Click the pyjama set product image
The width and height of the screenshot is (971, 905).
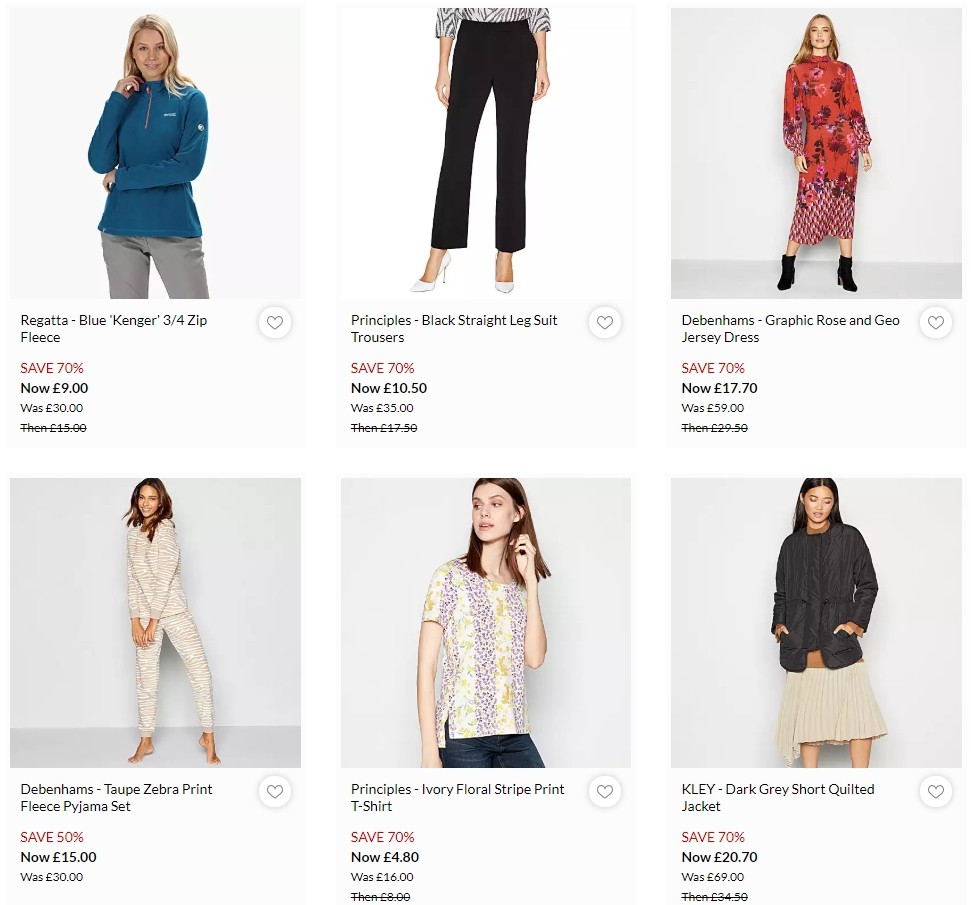pyautogui.click(x=155, y=622)
